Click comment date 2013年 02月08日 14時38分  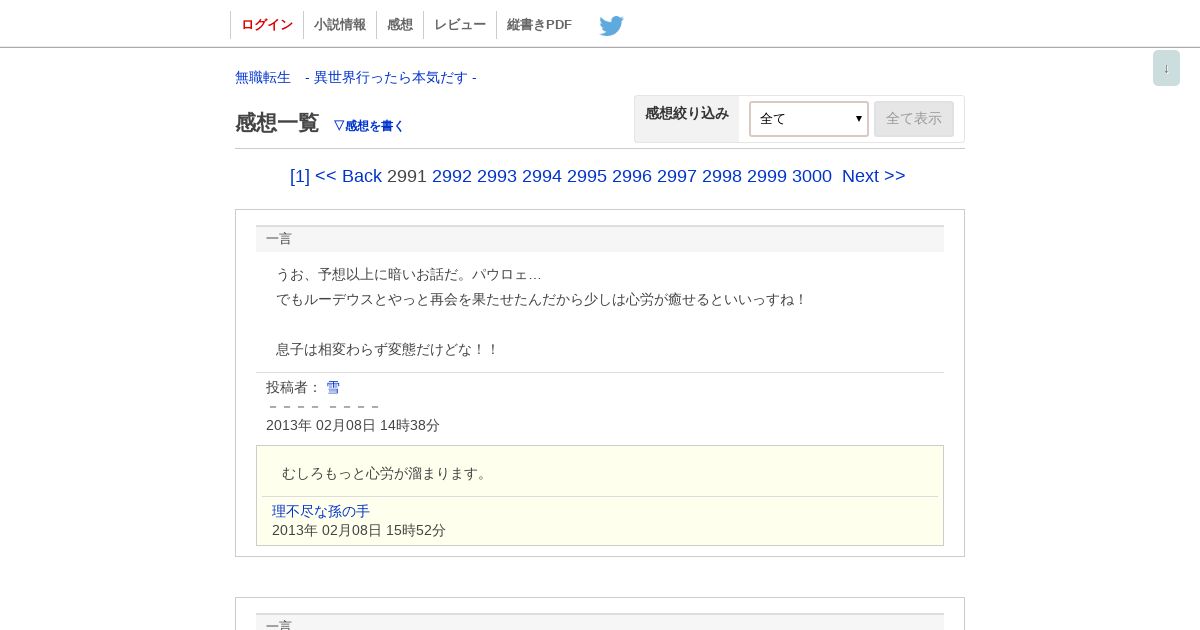353,425
